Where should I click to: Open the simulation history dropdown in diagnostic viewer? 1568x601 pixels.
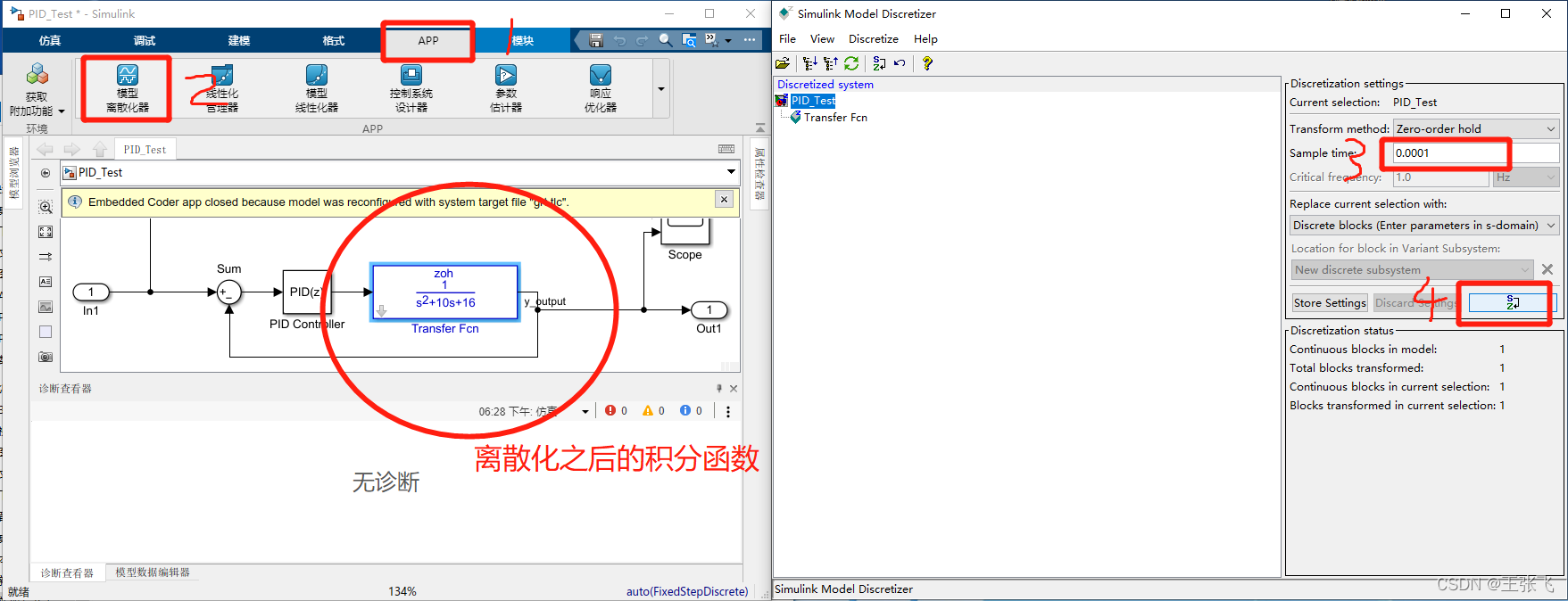[x=585, y=412]
